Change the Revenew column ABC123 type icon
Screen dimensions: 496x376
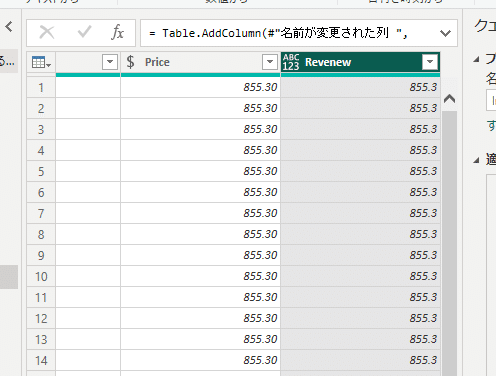pos(291,62)
